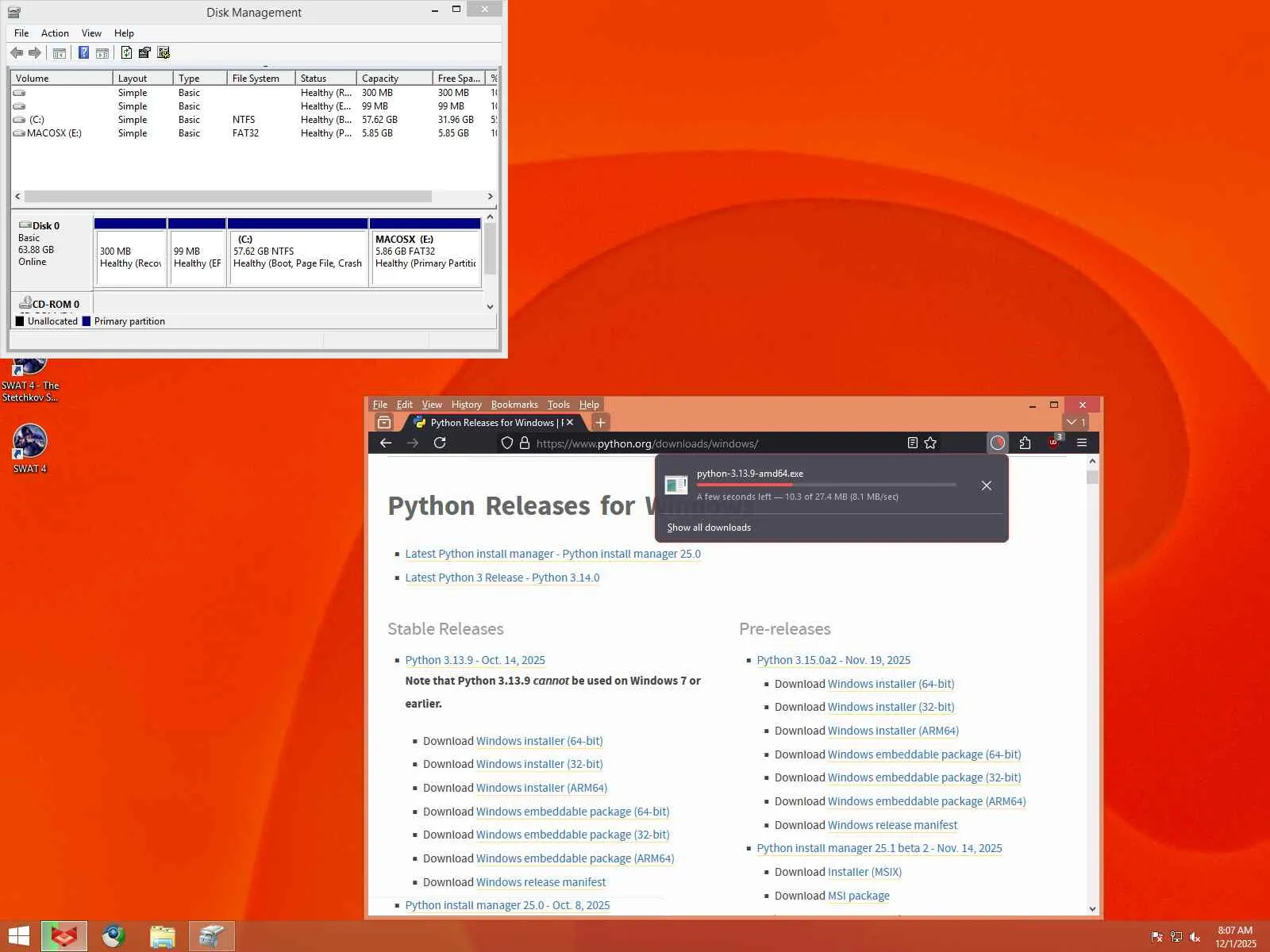Sort volumes by the File System column header
Viewport: 1270px width, 952px height.
[x=261, y=79]
